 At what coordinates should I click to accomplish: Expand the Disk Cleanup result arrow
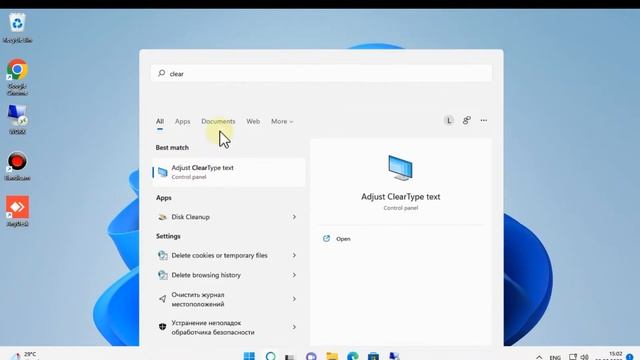click(294, 217)
